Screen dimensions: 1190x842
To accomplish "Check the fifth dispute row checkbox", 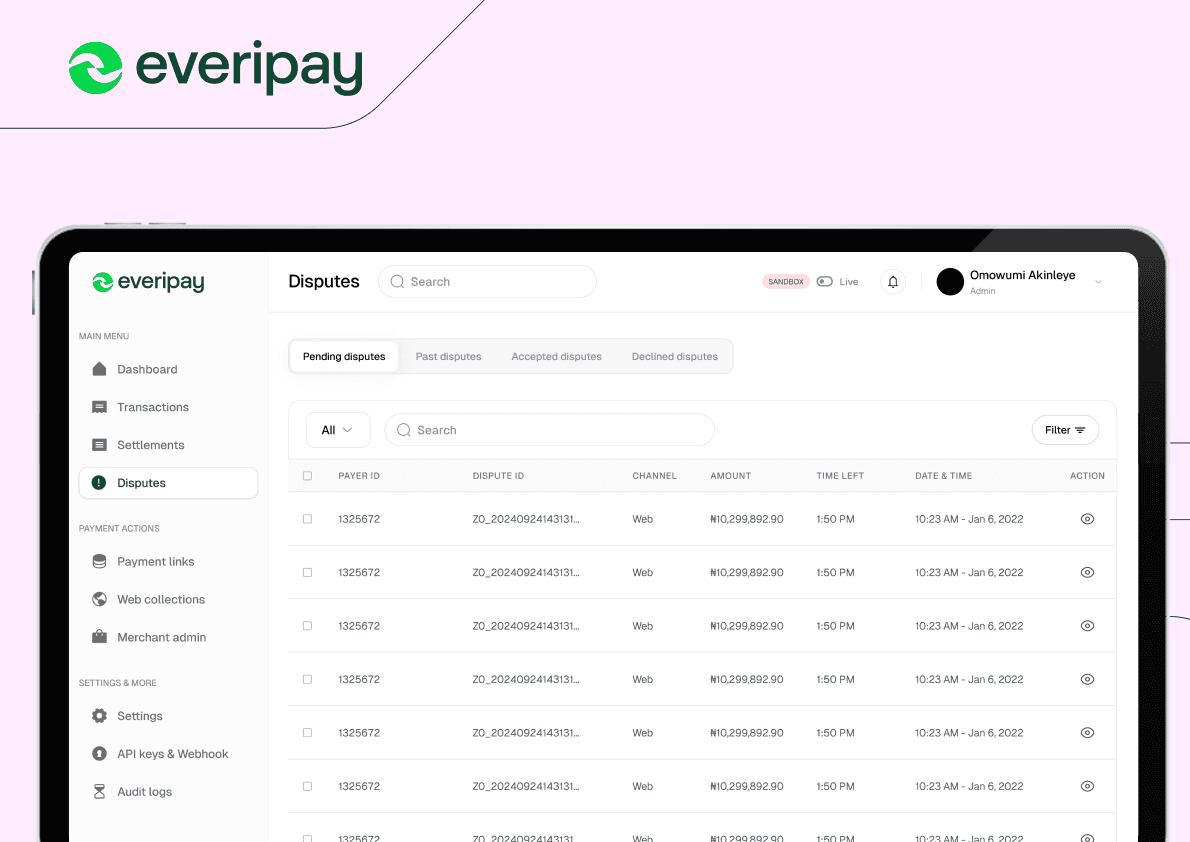I will pos(307,733).
